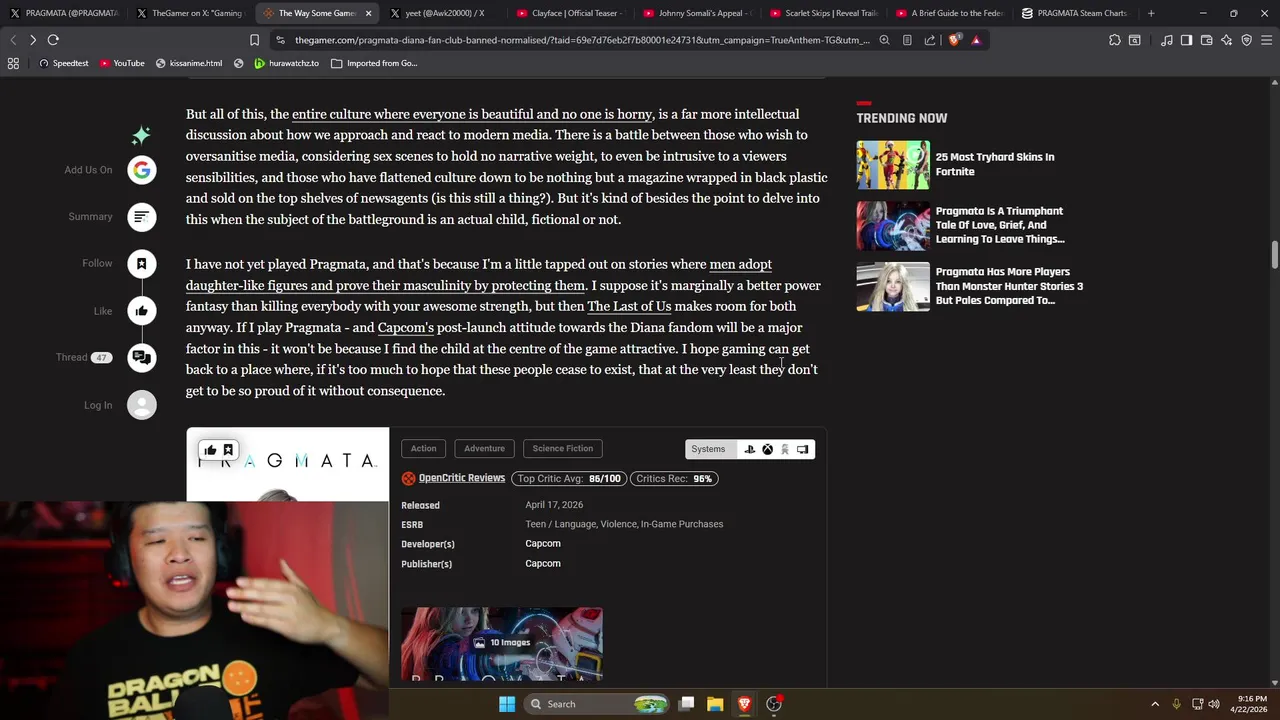
Task: Close The Way Some Gamers tab
Action: pos(368,13)
